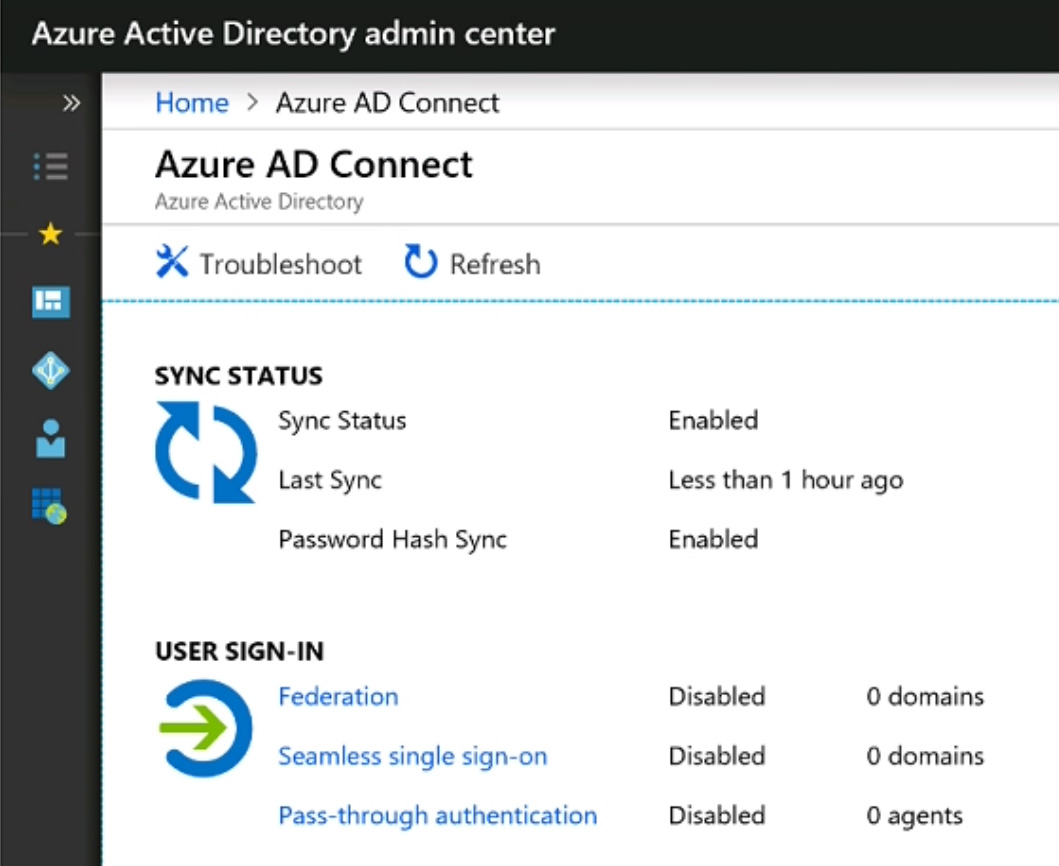Go to Home via the breadcrumb
The image size is (1059, 866).
click(x=192, y=103)
